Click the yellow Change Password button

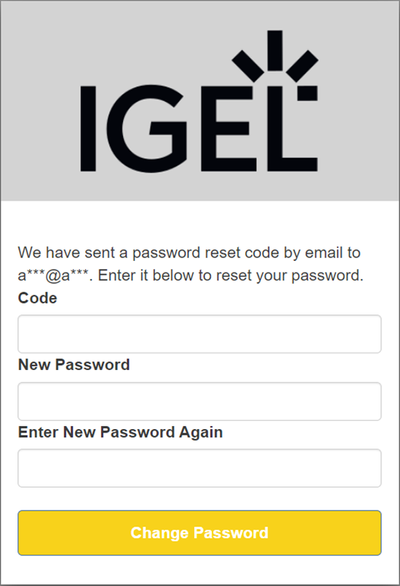pos(200,533)
